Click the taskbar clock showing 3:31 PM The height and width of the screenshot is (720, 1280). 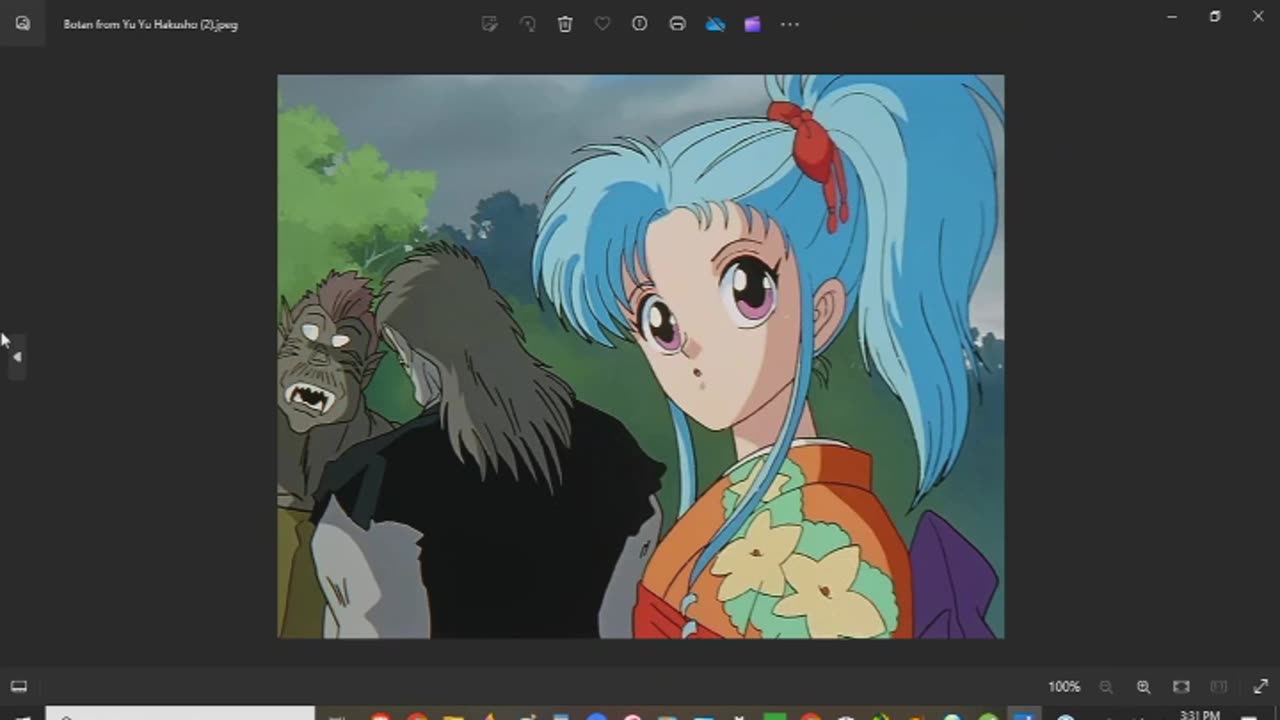click(x=1199, y=715)
